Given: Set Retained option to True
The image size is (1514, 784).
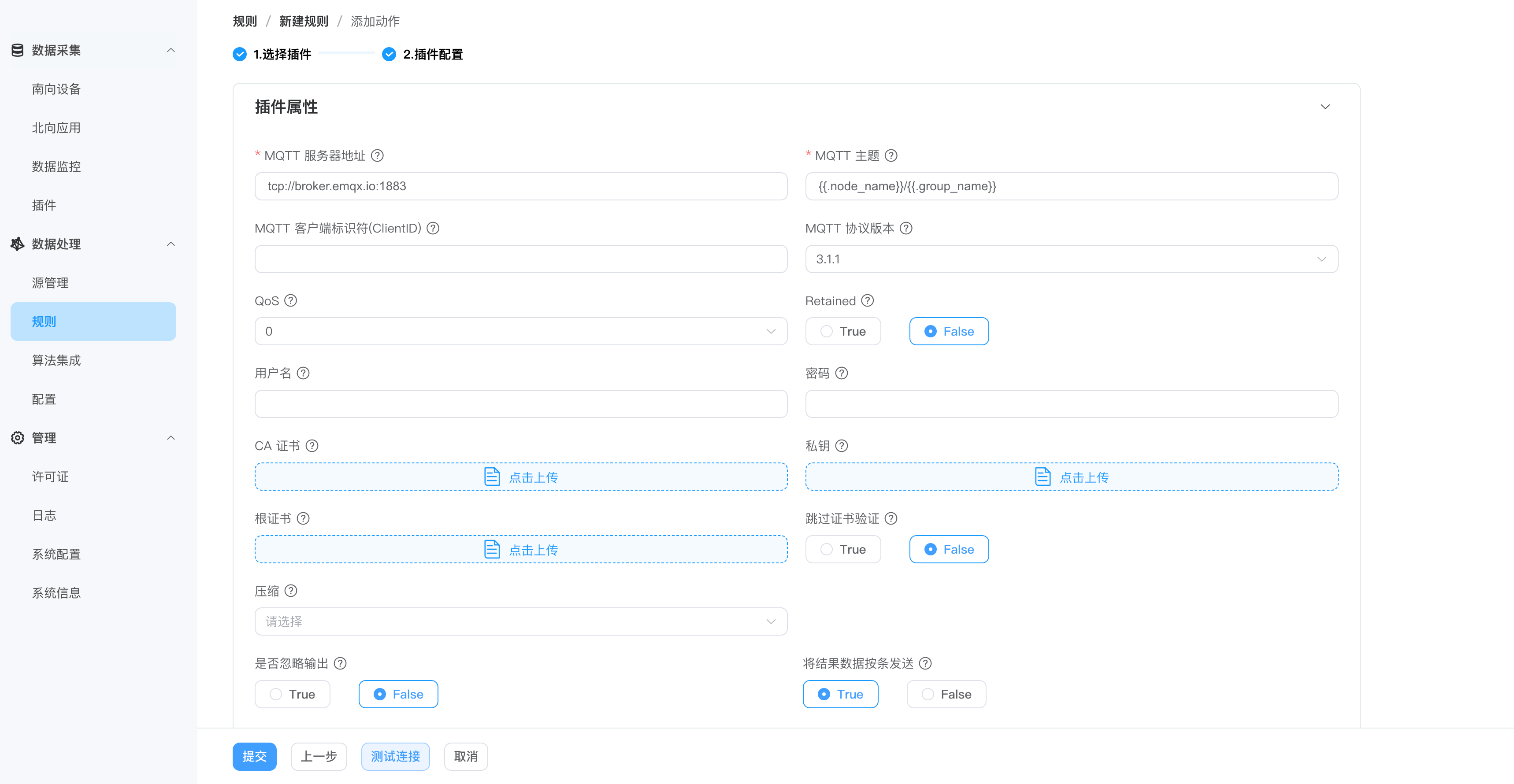Looking at the screenshot, I should click(x=843, y=332).
